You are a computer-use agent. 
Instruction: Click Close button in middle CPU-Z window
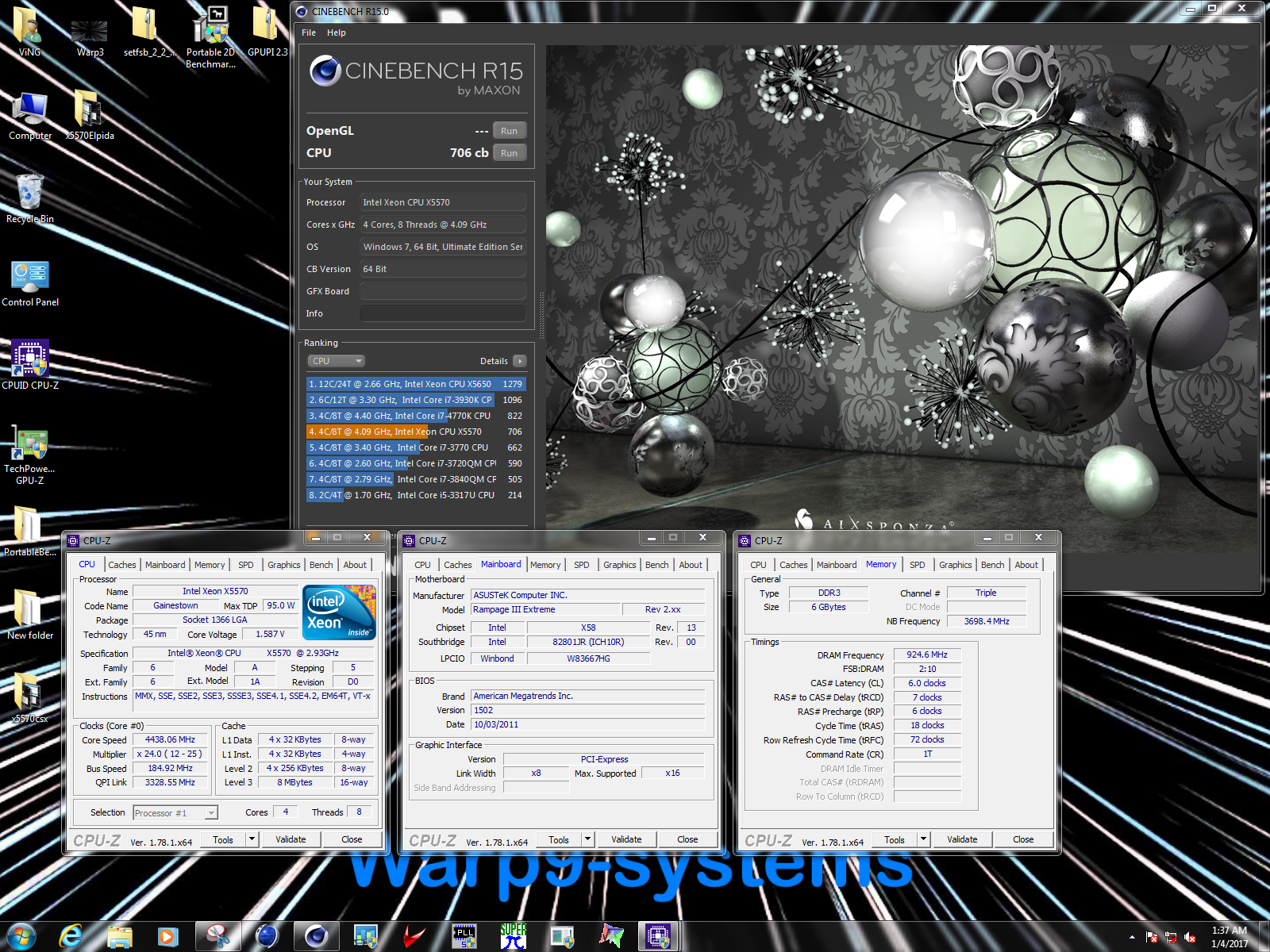click(687, 839)
